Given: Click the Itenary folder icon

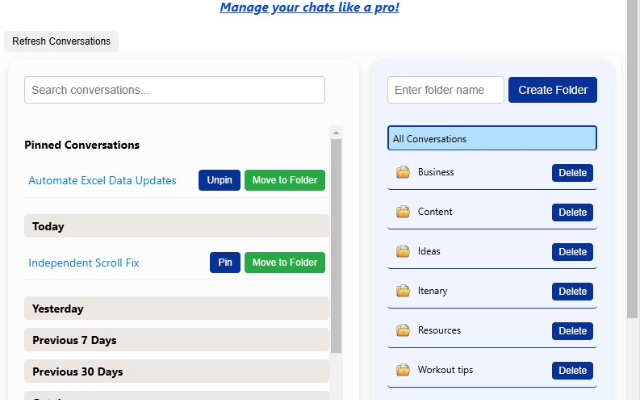Looking at the screenshot, I should 403,291.
